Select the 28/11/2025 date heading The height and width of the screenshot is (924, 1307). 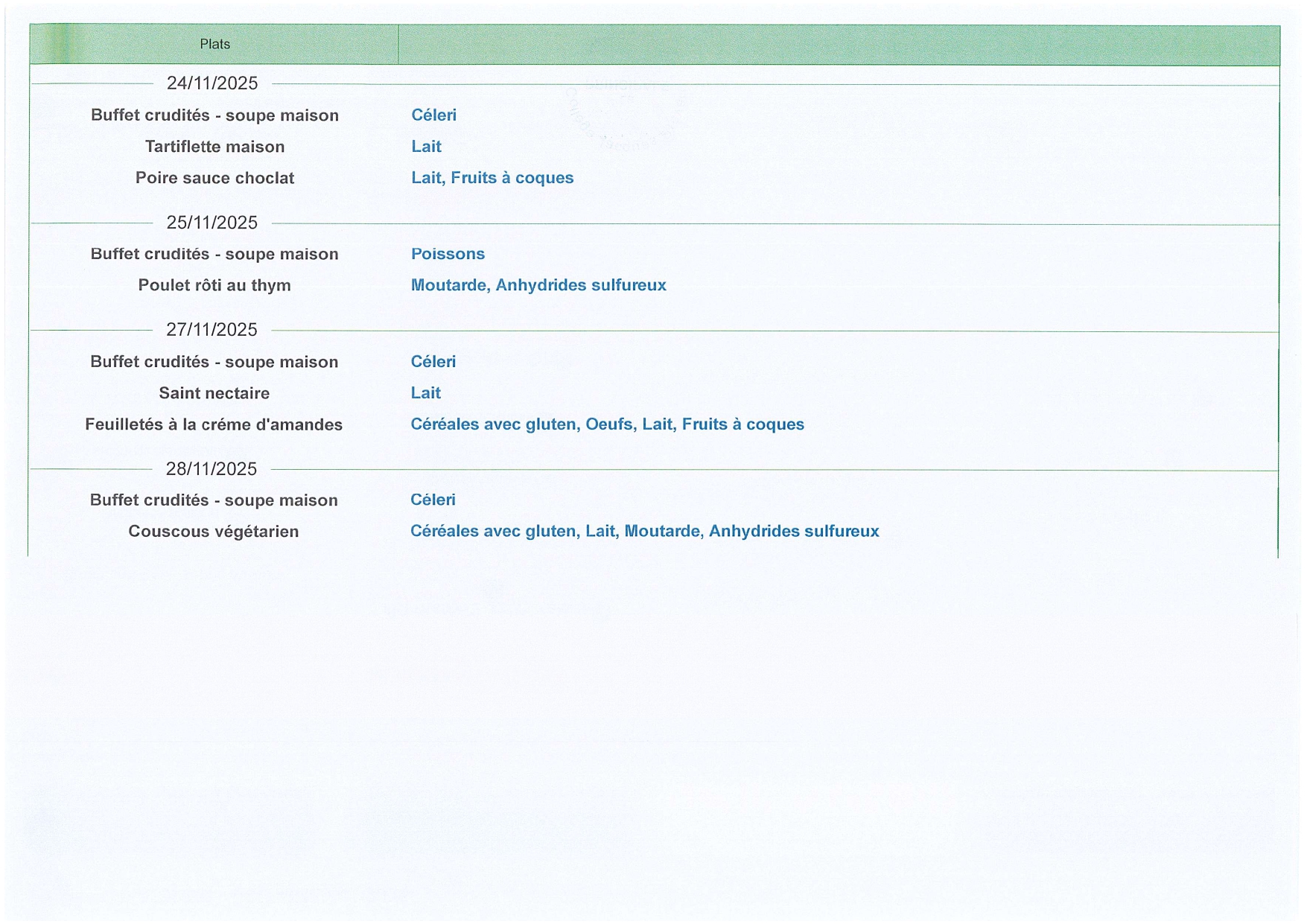pyautogui.click(x=212, y=469)
